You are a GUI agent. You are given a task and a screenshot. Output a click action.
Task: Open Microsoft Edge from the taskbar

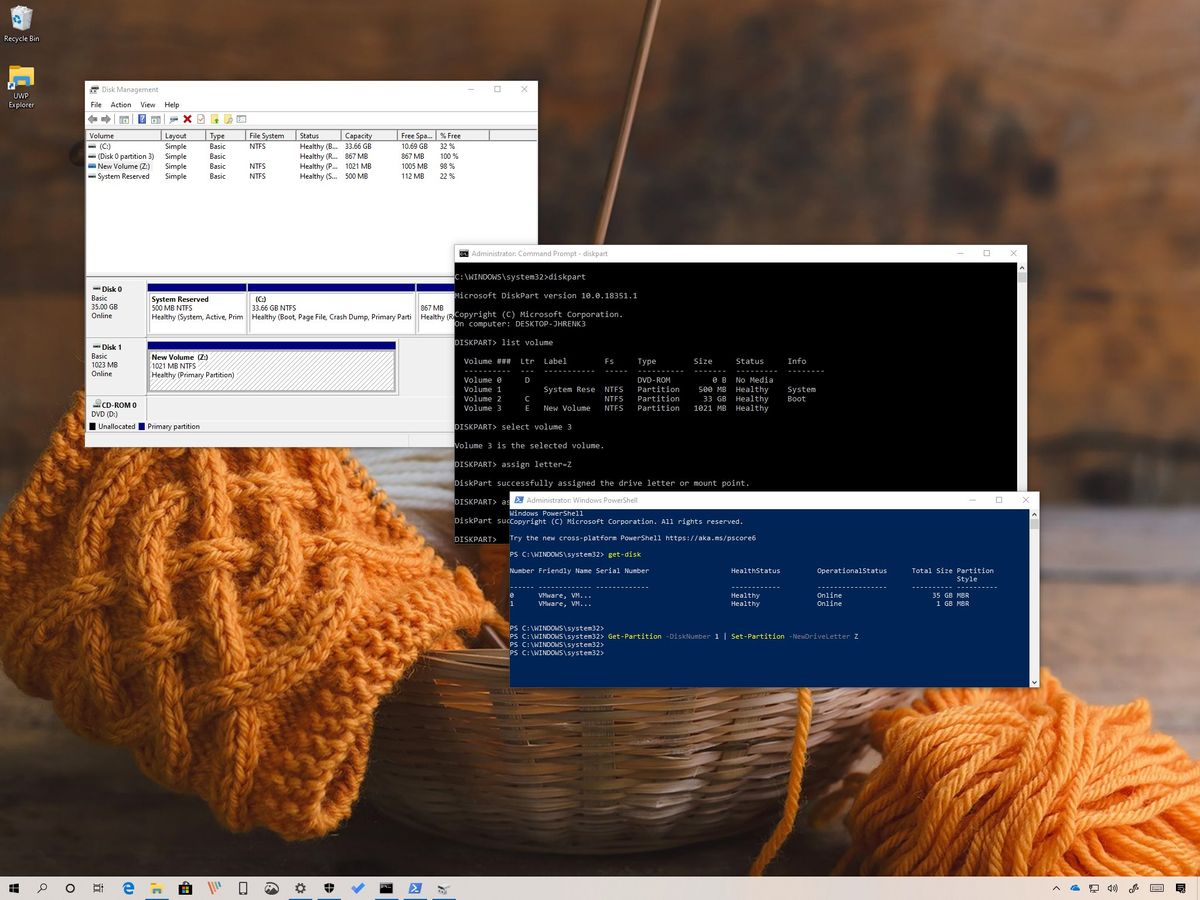126,888
